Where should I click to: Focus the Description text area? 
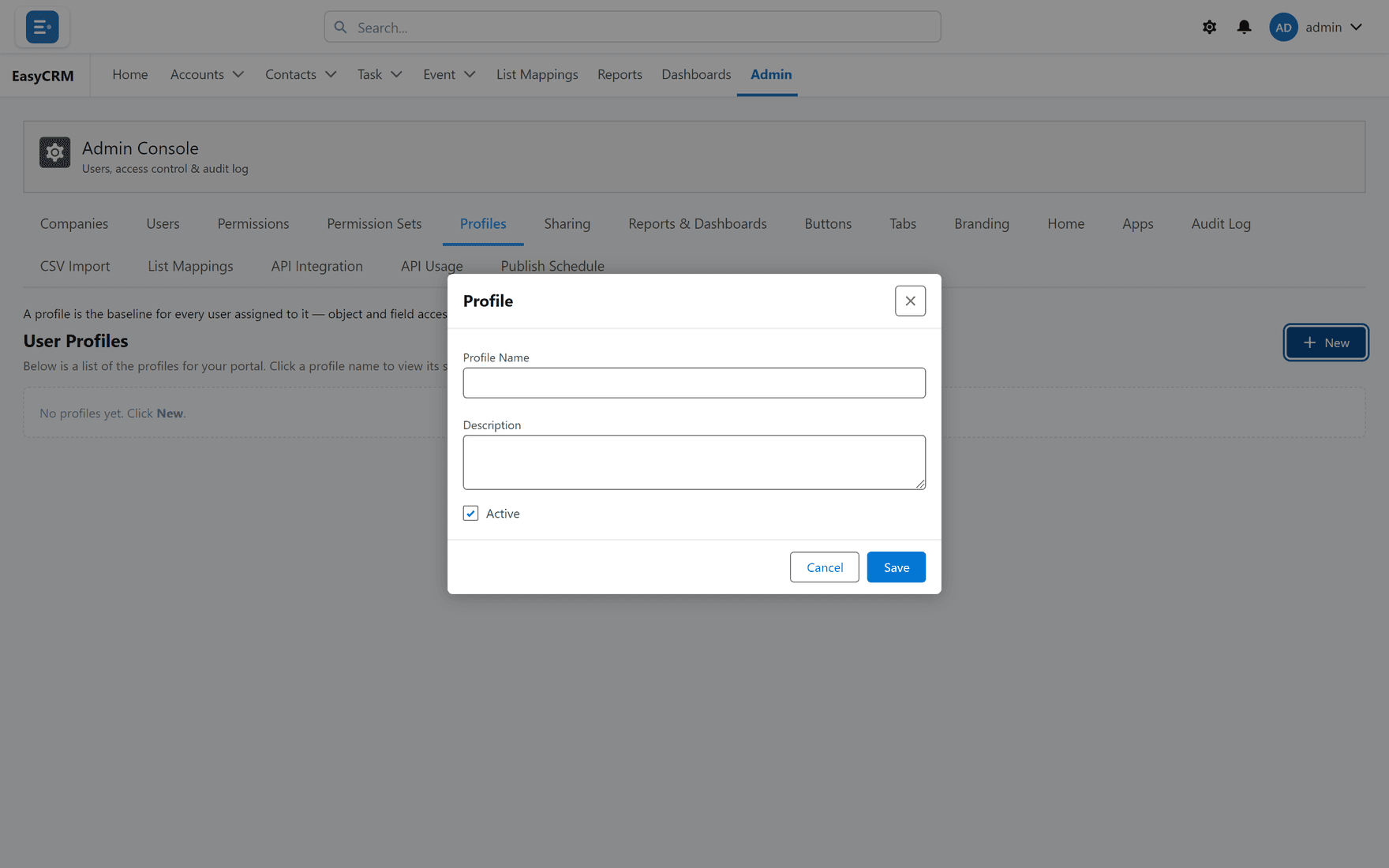694,462
